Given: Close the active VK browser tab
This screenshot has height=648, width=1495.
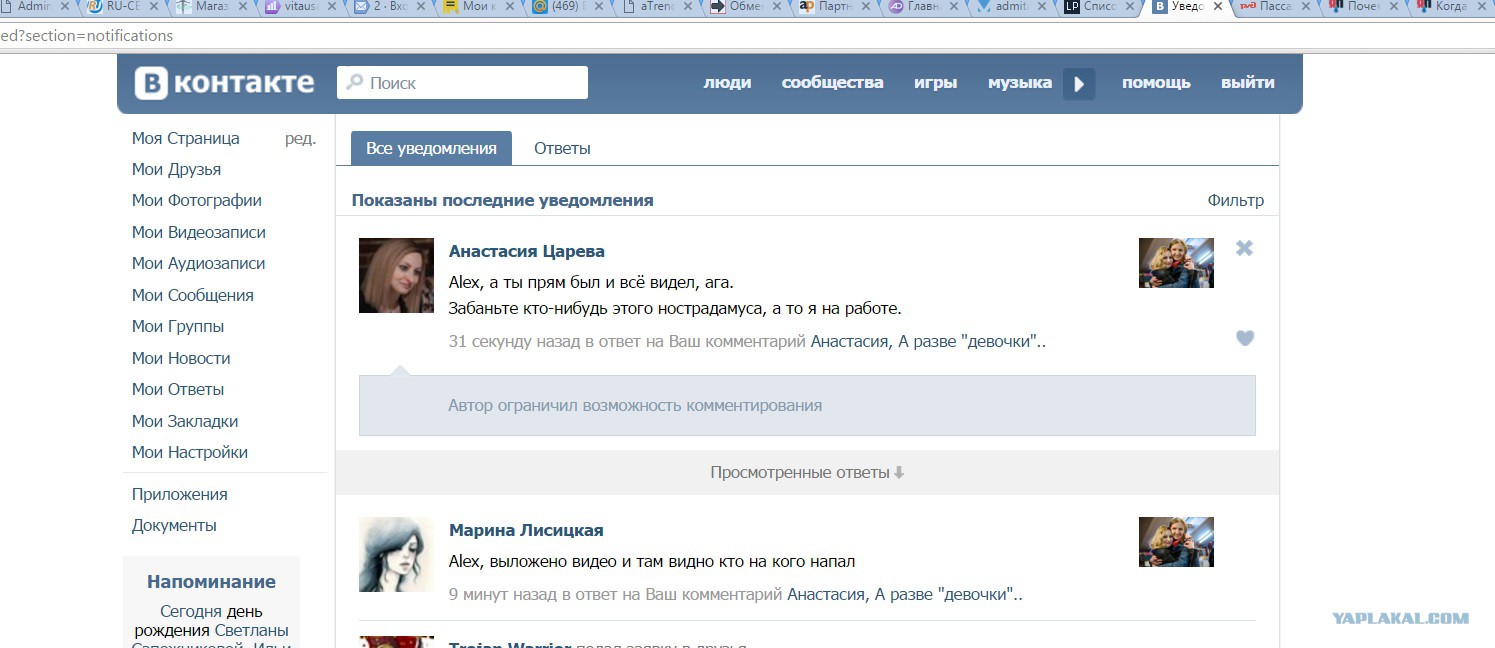Looking at the screenshot, I should coord(1217,7).
